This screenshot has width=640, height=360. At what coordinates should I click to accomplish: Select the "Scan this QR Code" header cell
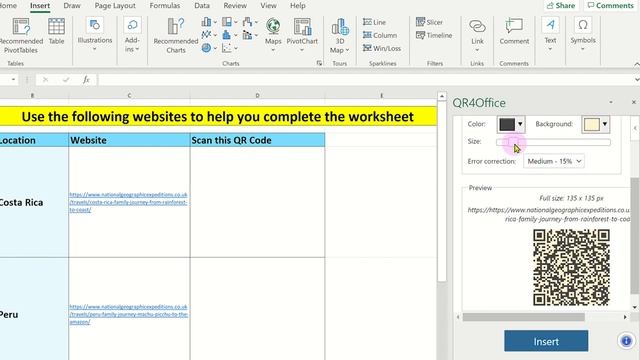(x=257, y=140)
